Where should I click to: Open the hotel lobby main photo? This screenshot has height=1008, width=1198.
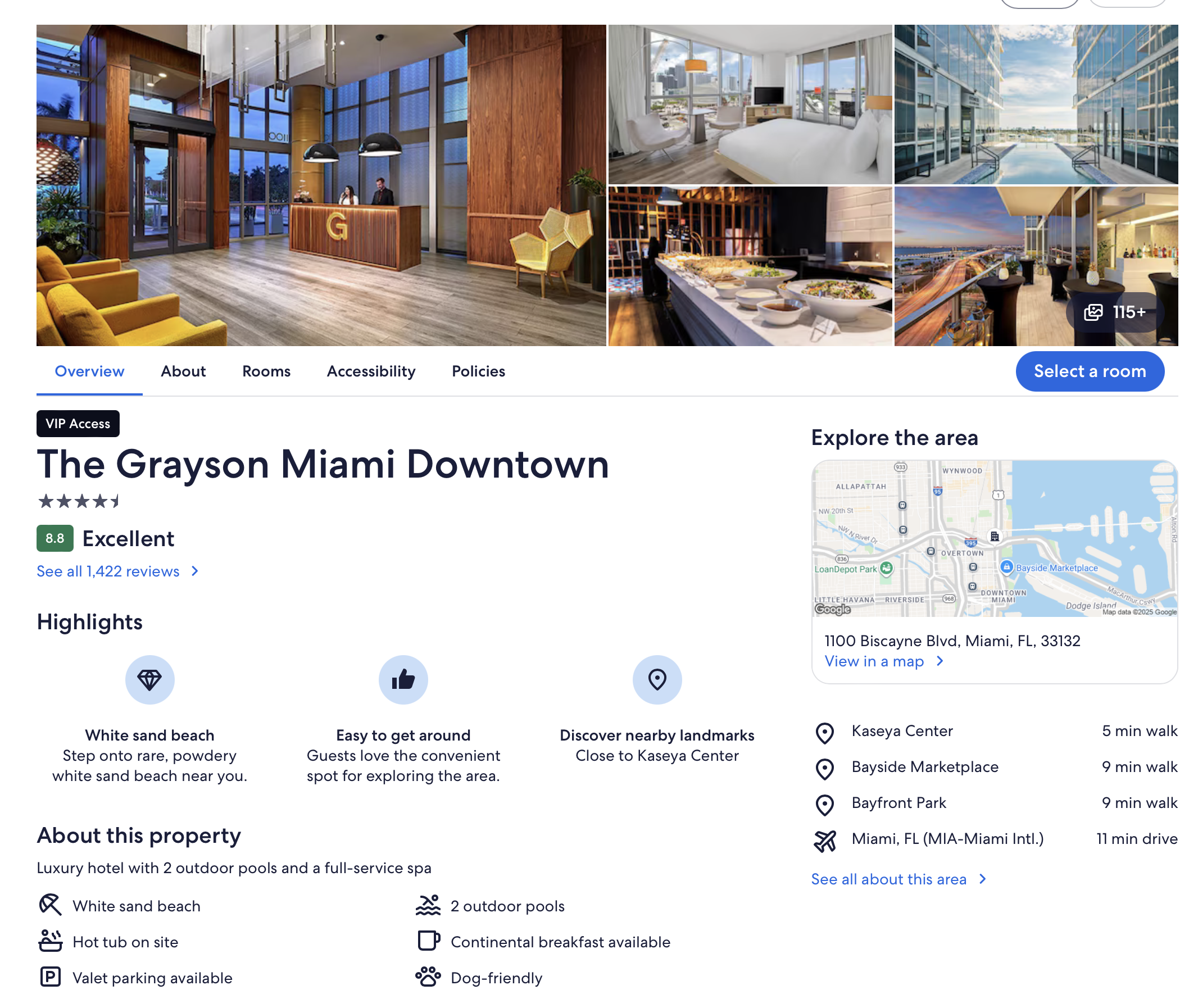321,185
